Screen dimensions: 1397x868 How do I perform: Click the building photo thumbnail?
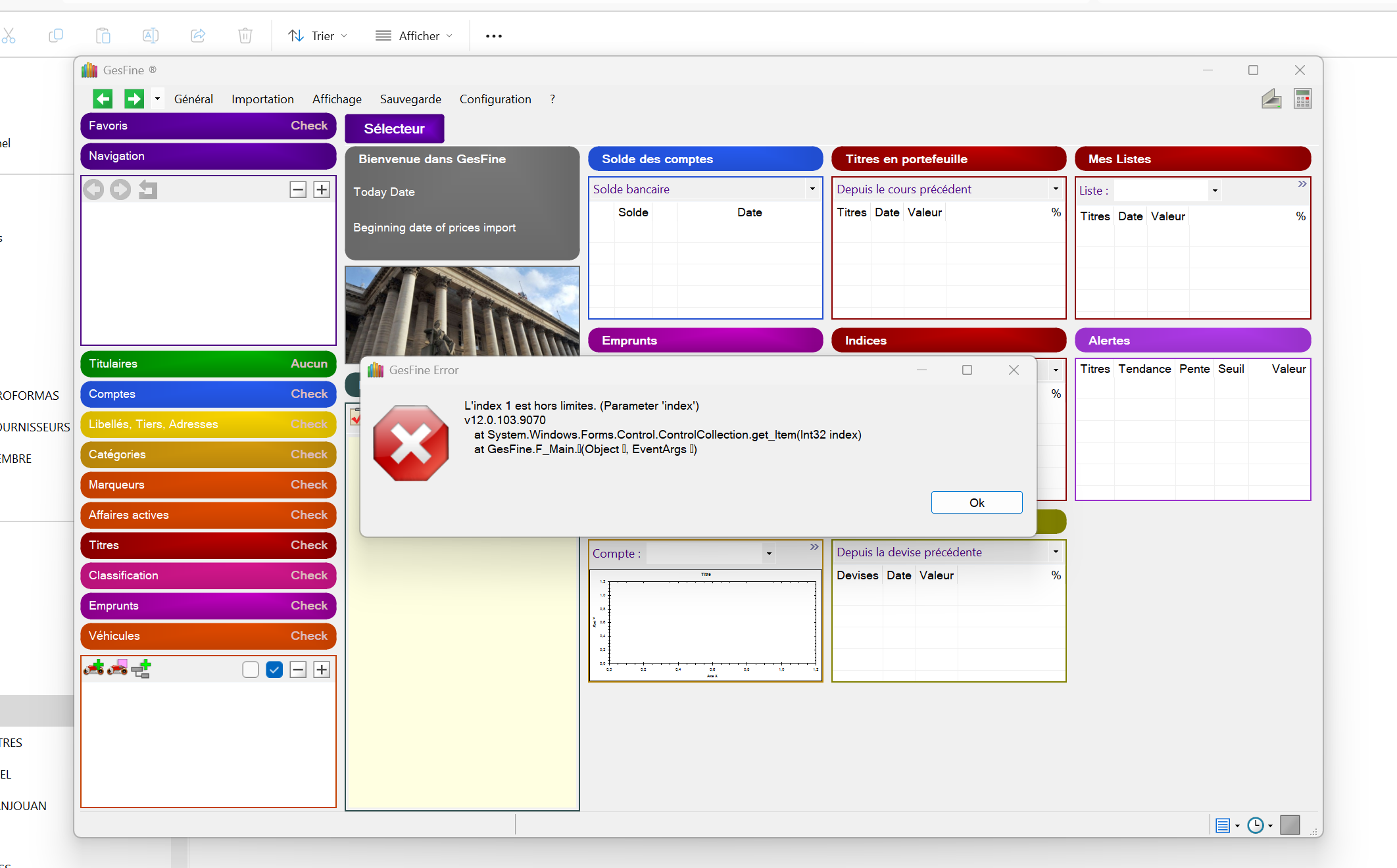tap(462, 310)
